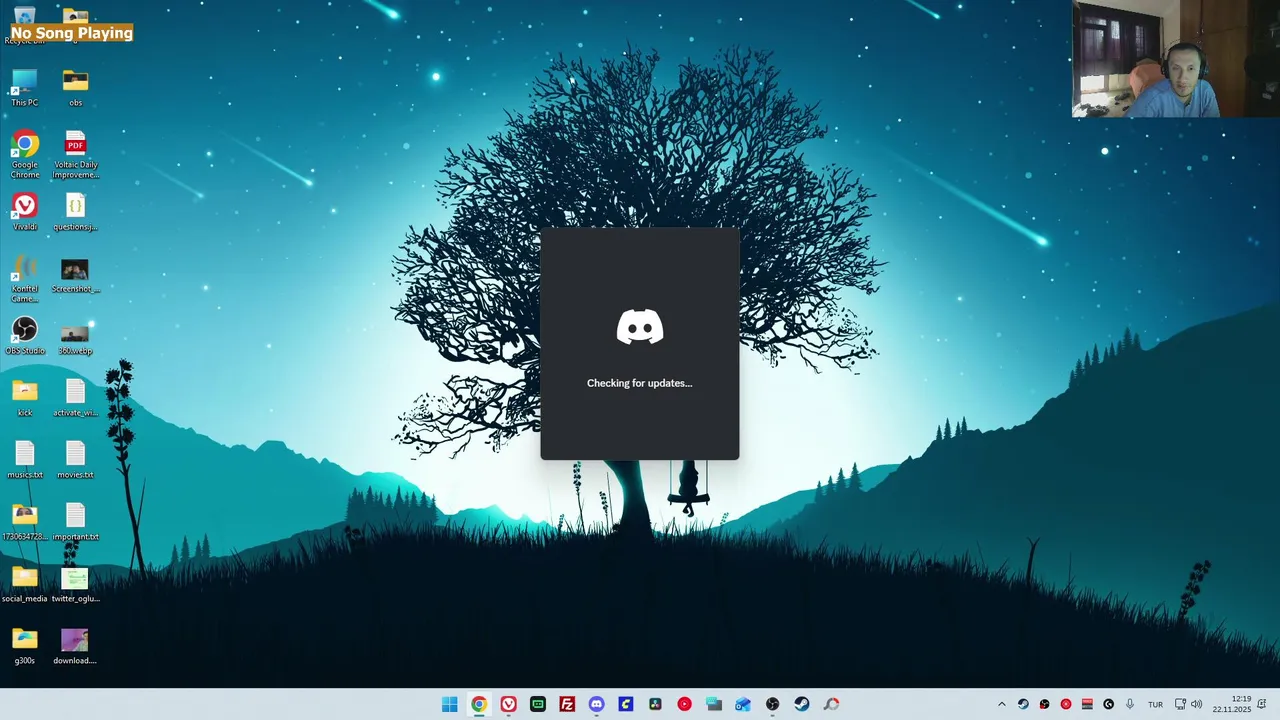Open the volume control in system tray
This screenshot has height=720, width=1280.
tap(1196, 704)
